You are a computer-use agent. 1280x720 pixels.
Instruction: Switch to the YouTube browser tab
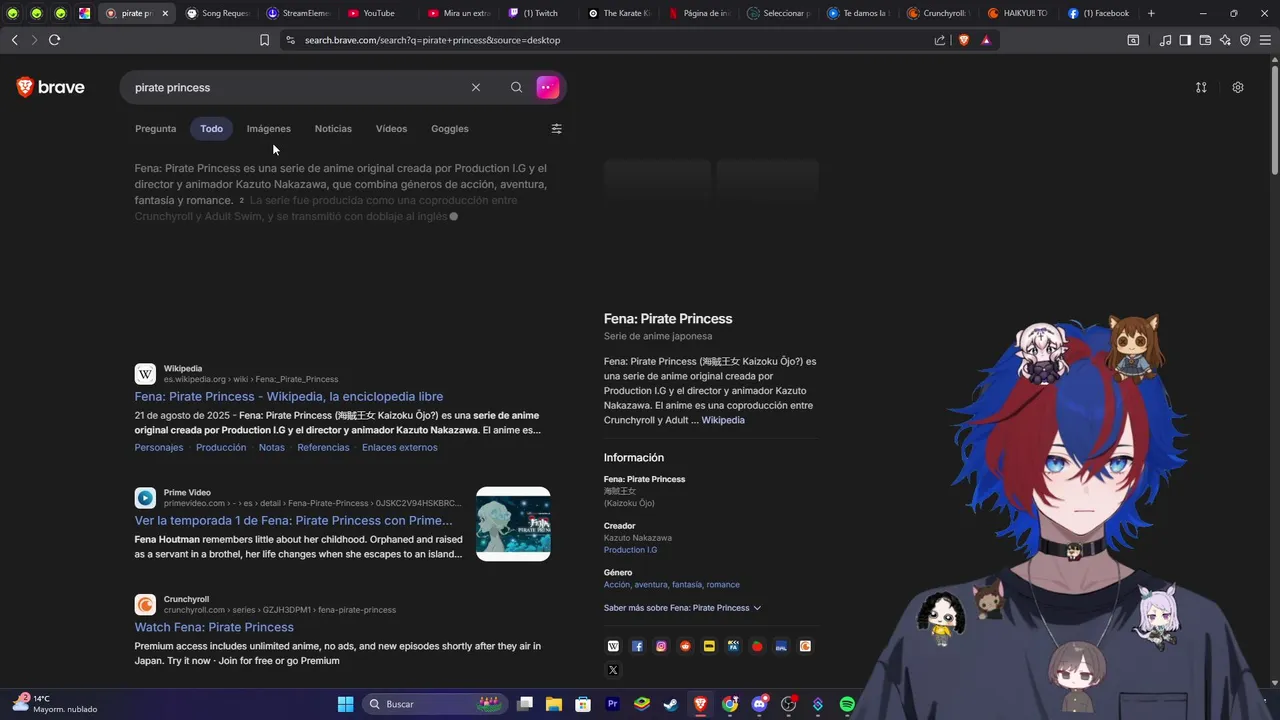coord(378,13)
